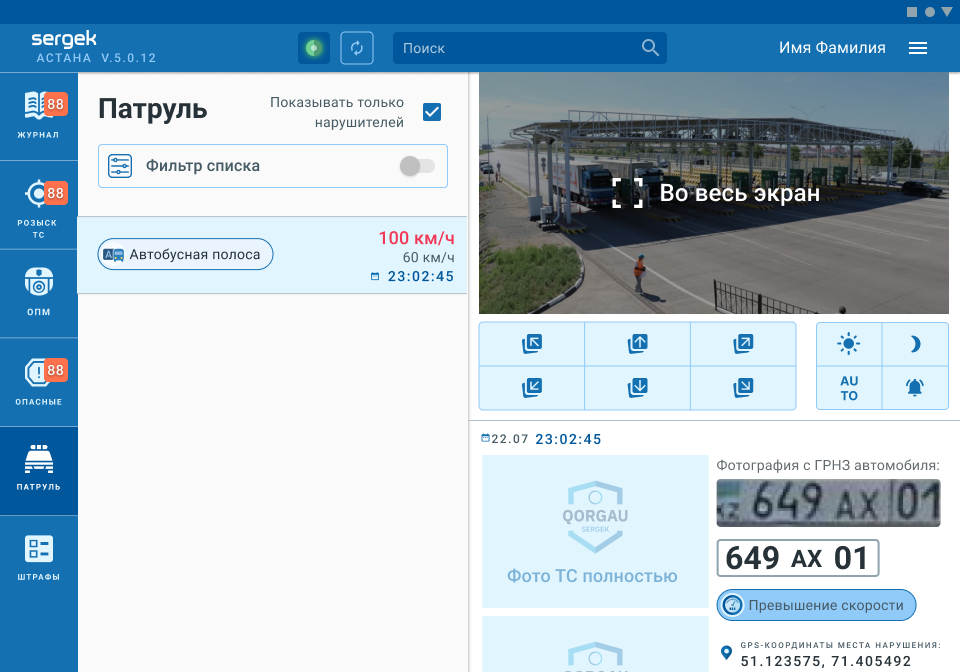The image size is (960, 672).
Task: Move camera downward with center-bottom arrow
Action: tap(637, 387)
